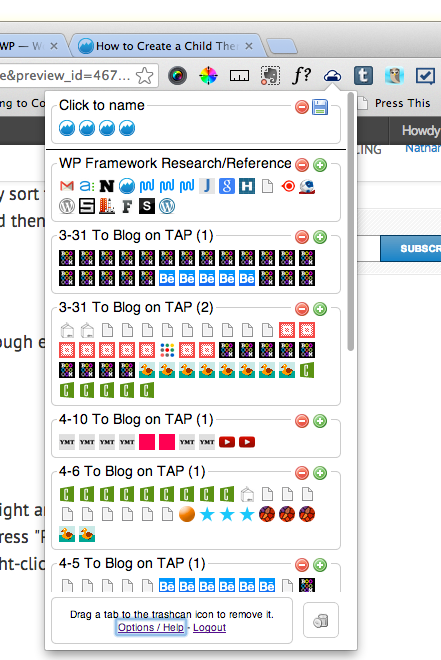Open the Tumblr extension in the toolbar
Screen dimensions: 441x660
363,76
